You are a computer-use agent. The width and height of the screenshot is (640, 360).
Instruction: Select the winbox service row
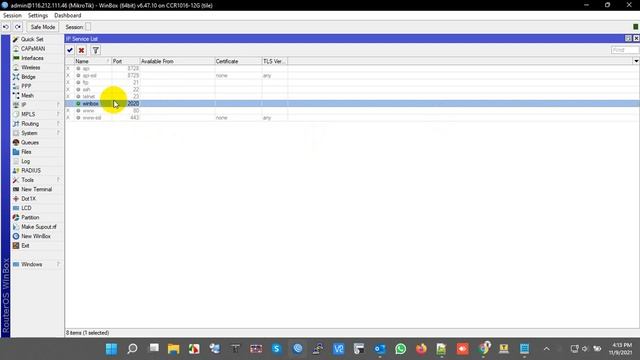coord(352,104)
